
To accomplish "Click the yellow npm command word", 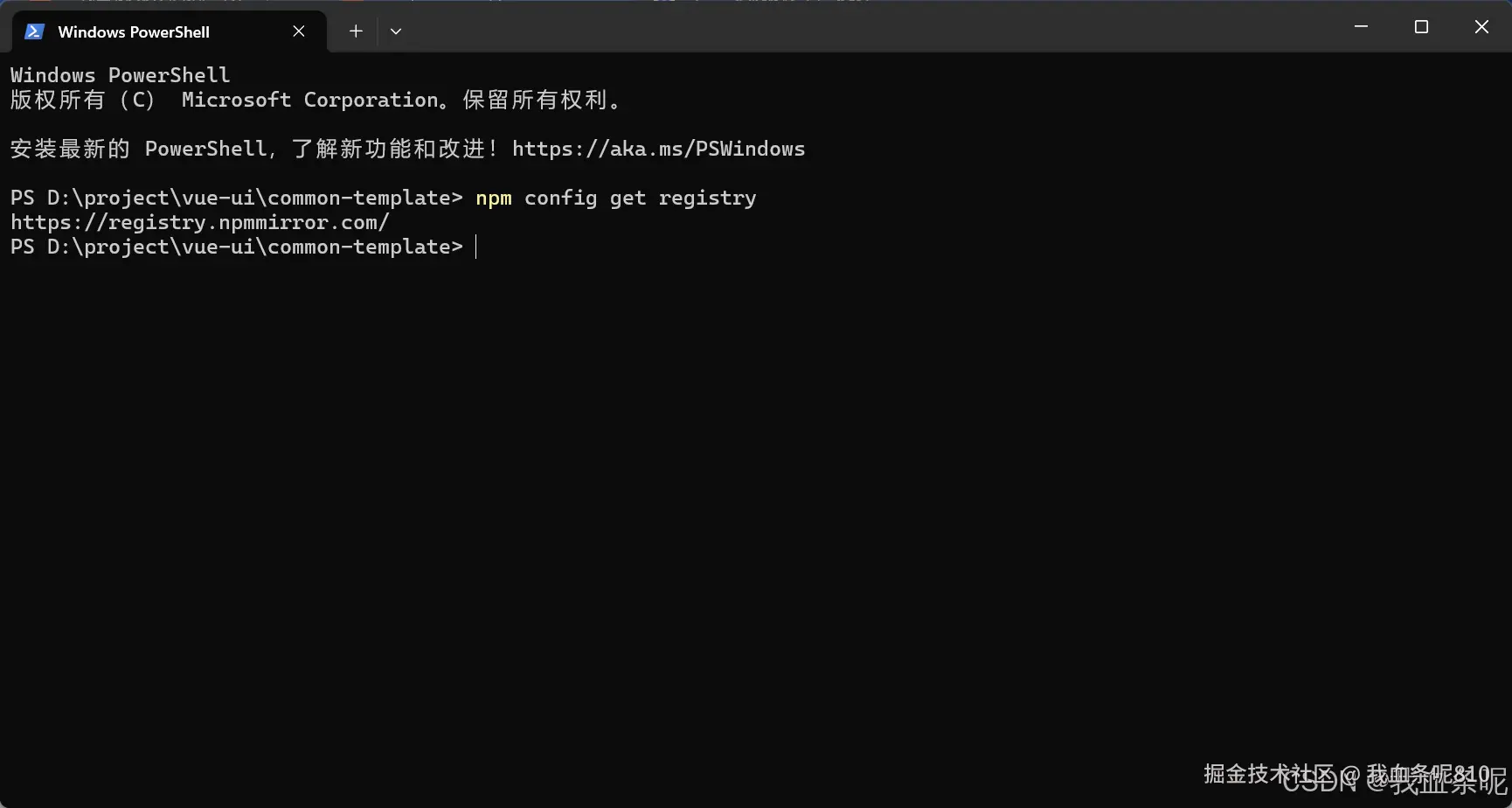I will (494, 199).
